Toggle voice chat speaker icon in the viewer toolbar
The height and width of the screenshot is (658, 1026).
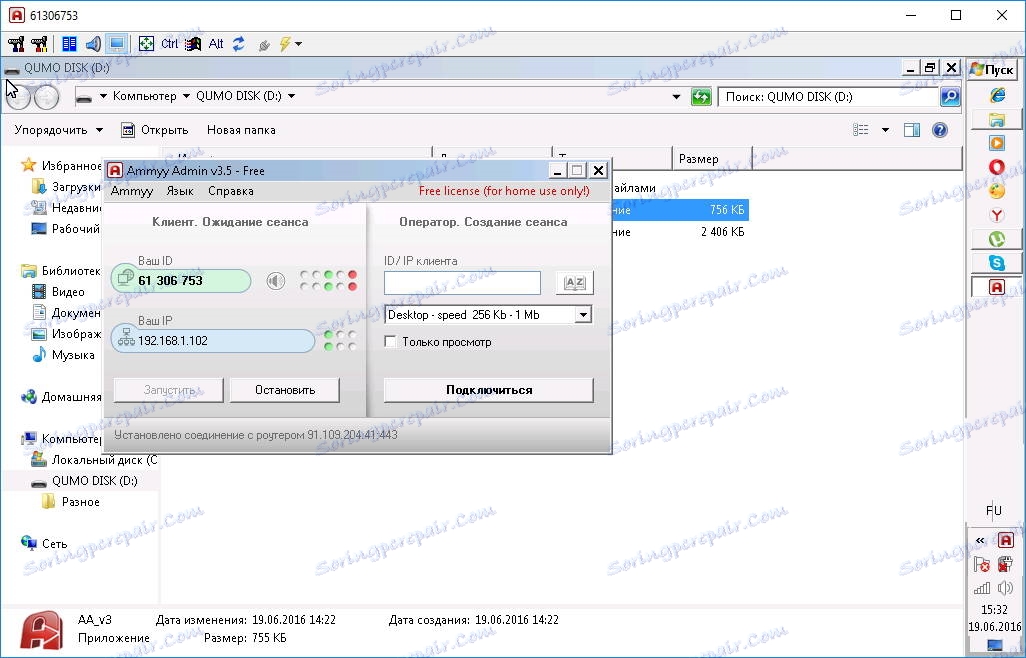tap(93, 44)
